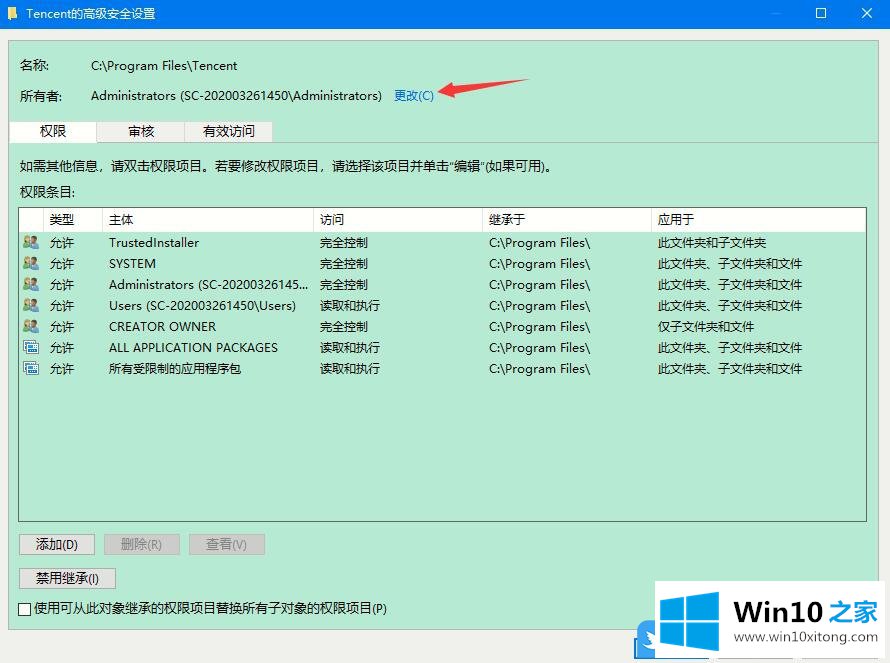Sort by the 继承于 column header

click(x=566, y=220)
